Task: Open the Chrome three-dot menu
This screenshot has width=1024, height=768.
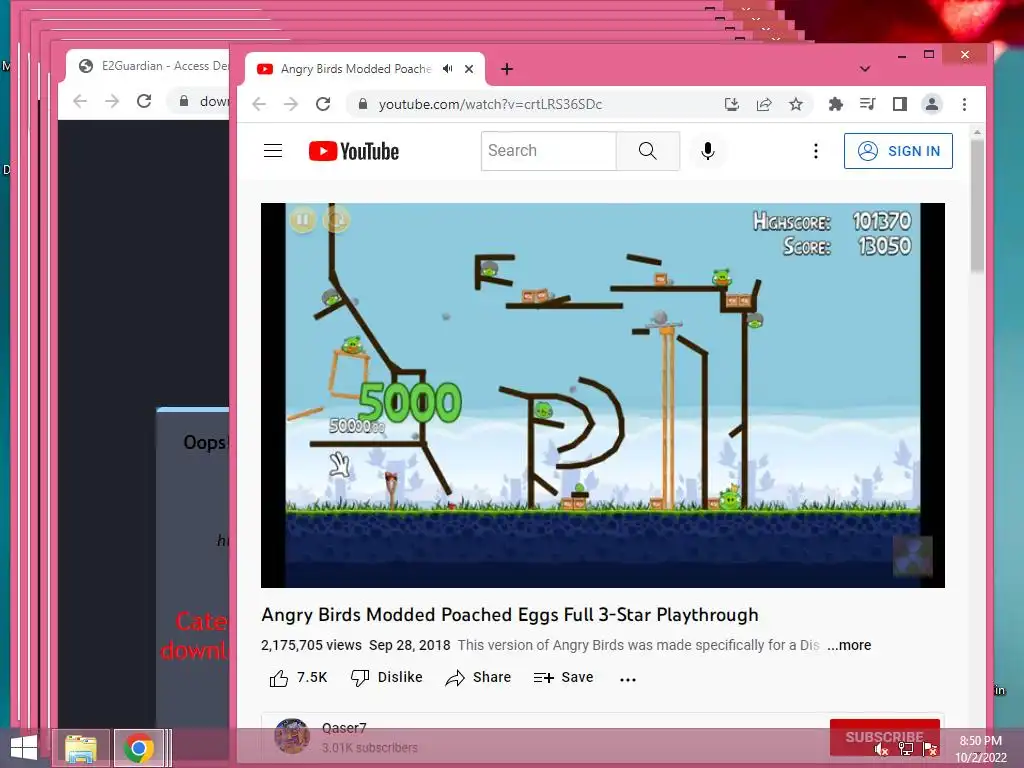Action: pos(964,104)
